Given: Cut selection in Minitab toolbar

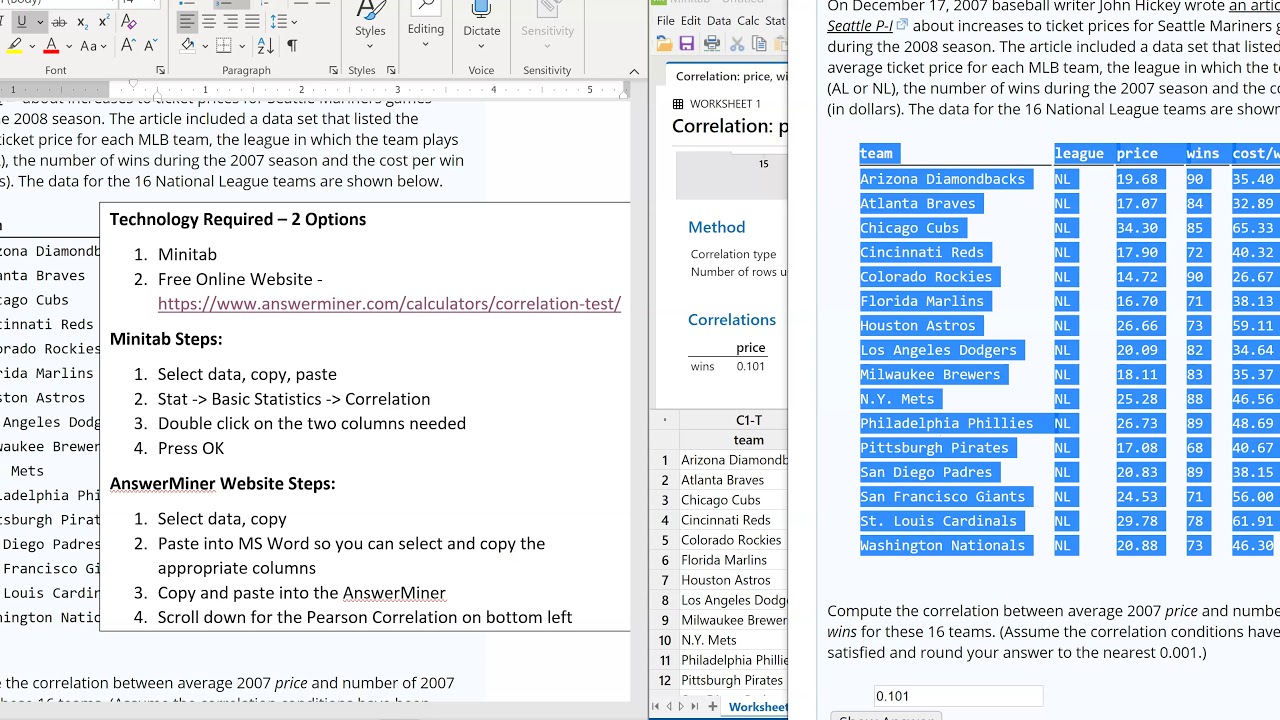Looking at the screenshot, I should [737, 43].
